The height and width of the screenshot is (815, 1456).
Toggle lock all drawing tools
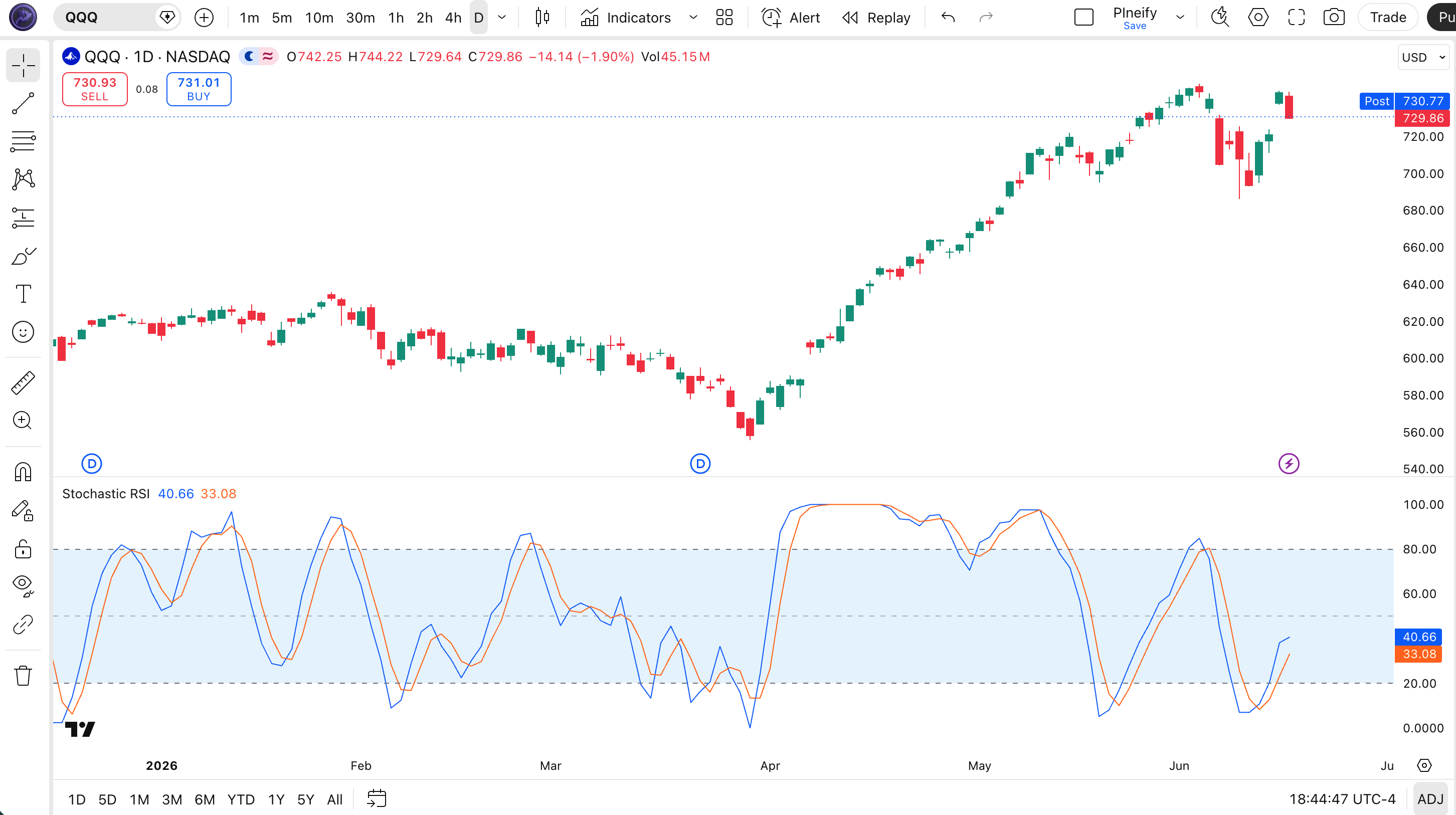pyautogui.click(x=23, y=548)
